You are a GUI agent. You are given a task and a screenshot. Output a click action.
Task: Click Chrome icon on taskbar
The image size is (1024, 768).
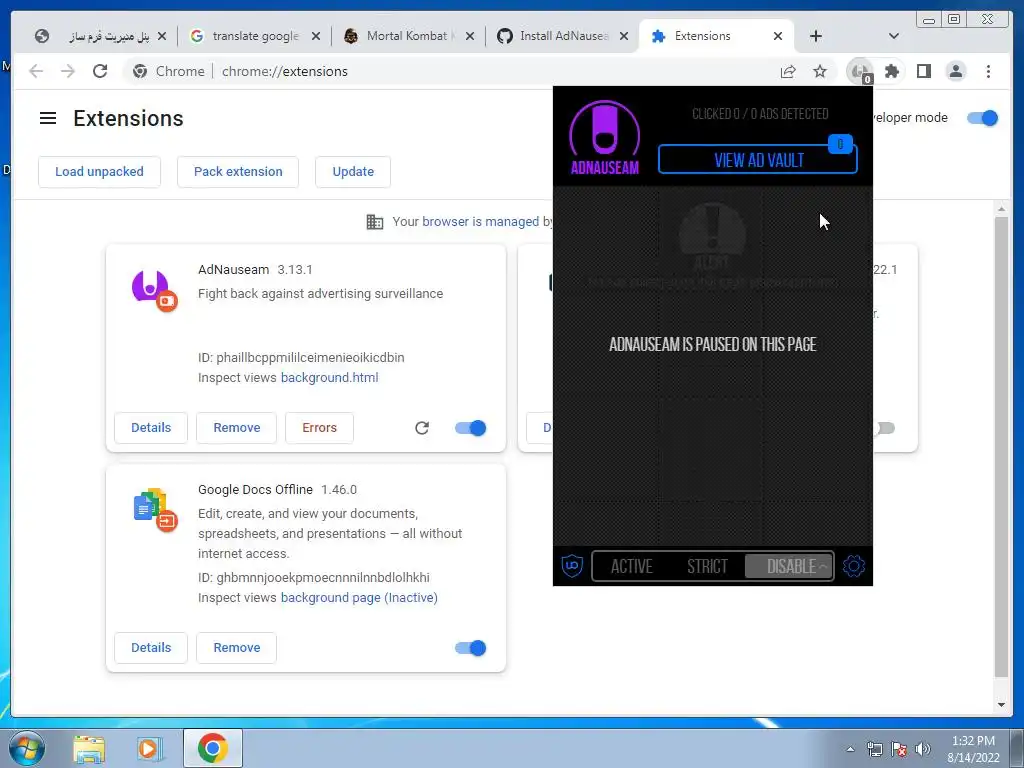(212, 748)
